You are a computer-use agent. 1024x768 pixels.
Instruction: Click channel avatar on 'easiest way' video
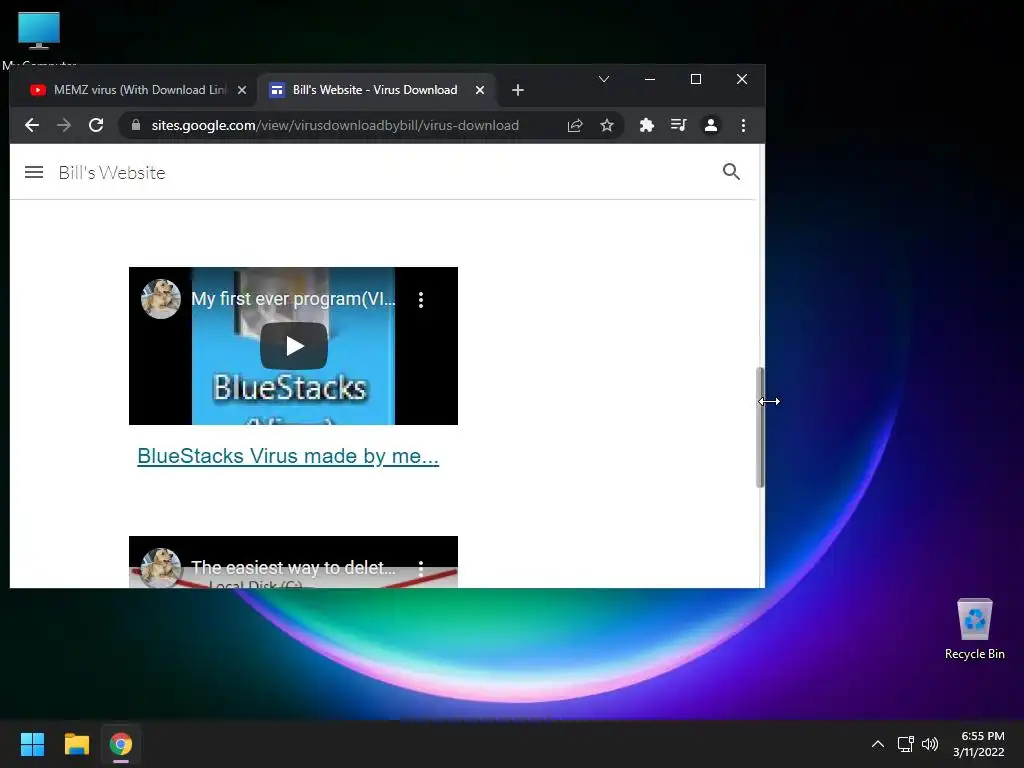161,567
